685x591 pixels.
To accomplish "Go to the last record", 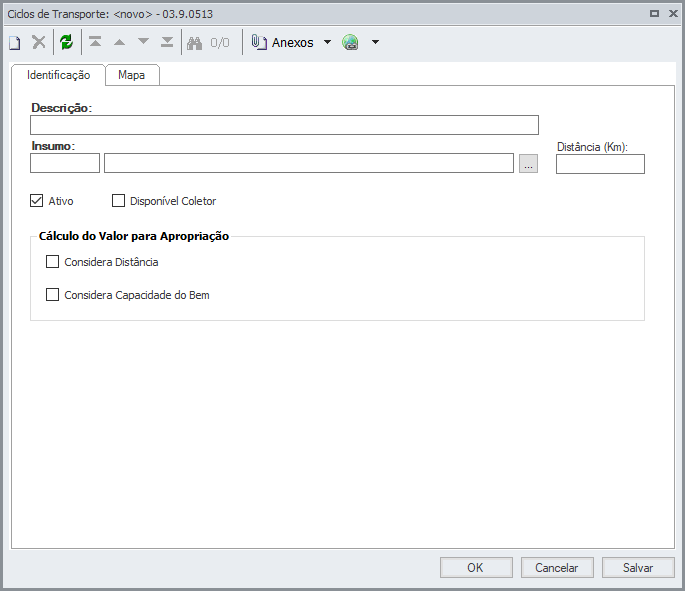I will [167, 42].
